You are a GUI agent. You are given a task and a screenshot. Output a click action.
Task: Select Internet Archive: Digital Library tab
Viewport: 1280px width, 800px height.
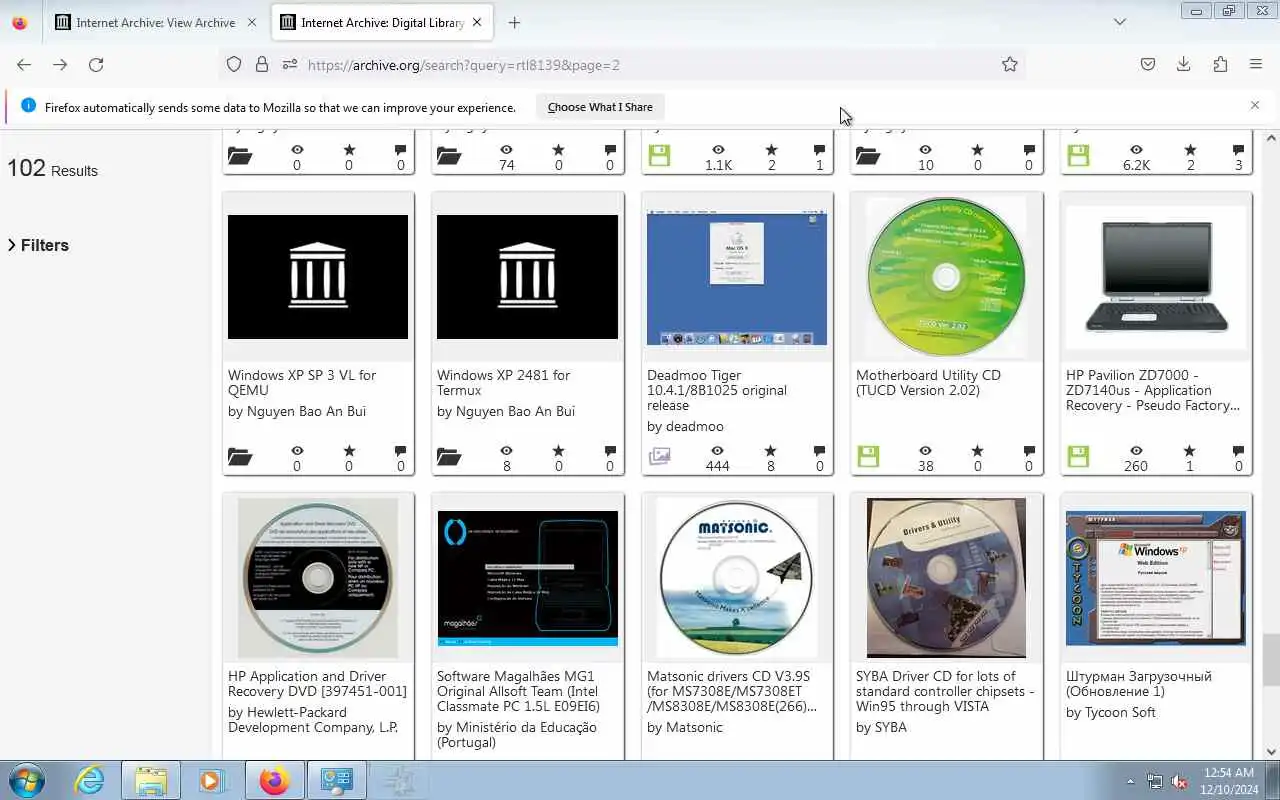click(383, 22)
